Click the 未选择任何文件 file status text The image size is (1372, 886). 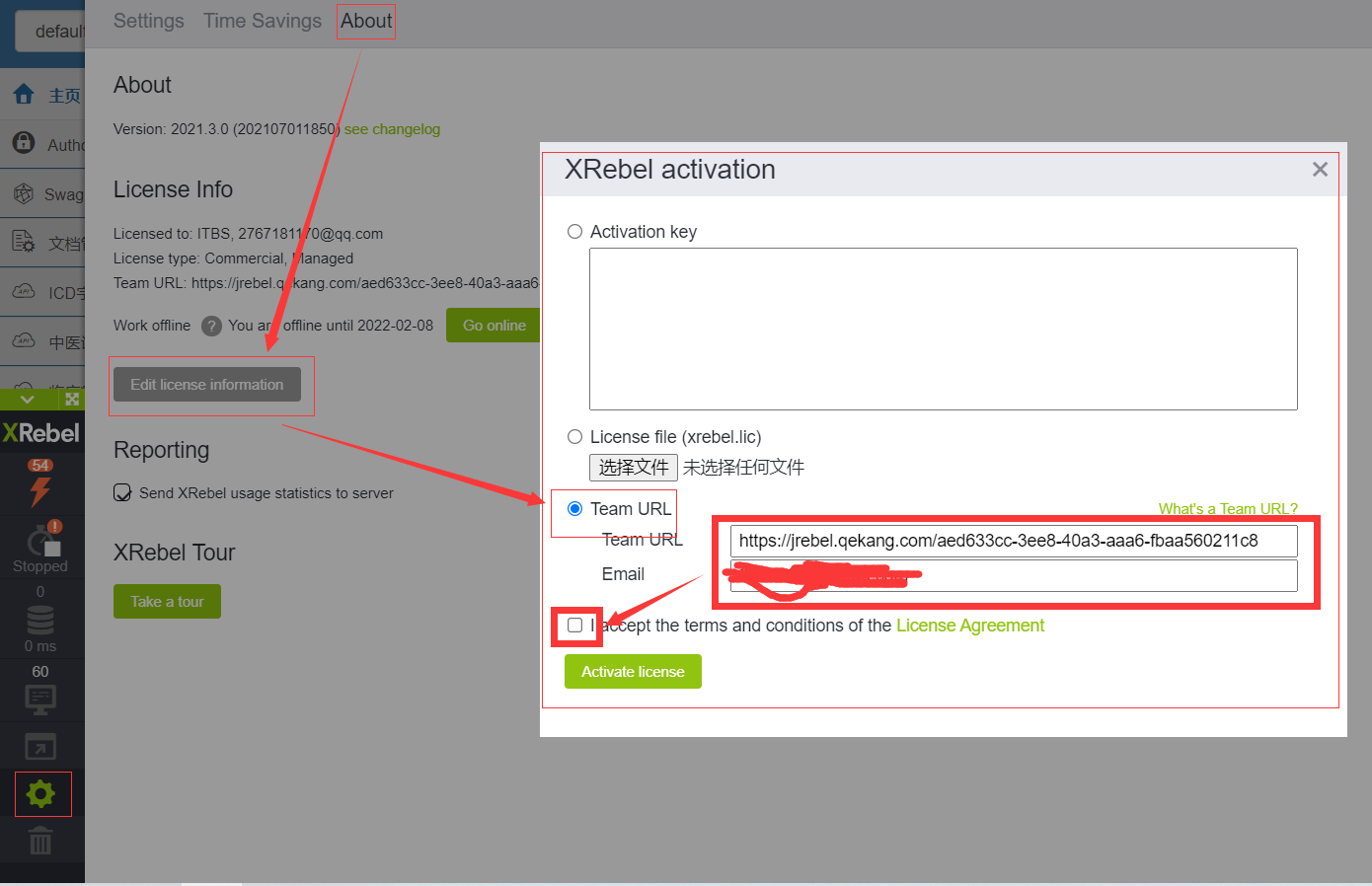point(743,468)
